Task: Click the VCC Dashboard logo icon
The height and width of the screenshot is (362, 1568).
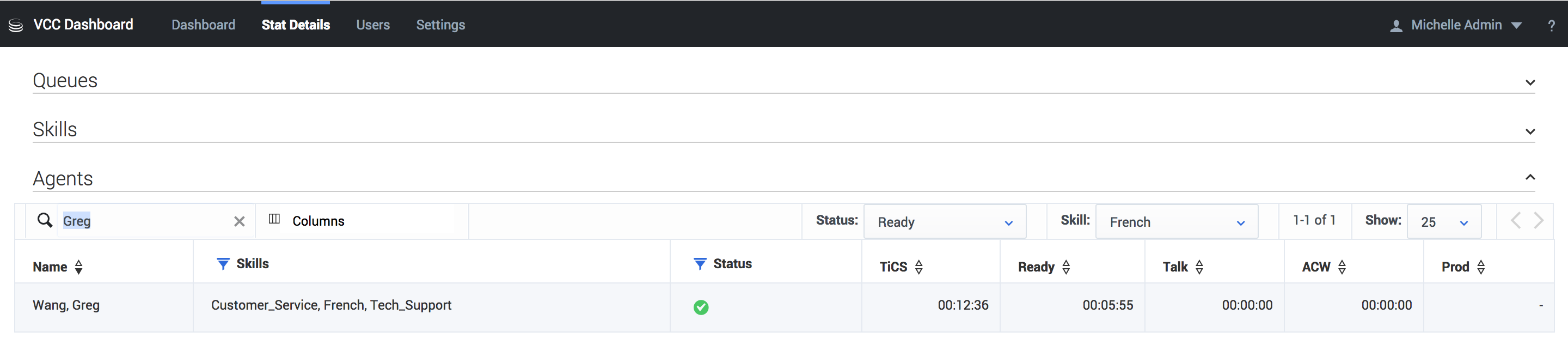Action: [16, 25]
